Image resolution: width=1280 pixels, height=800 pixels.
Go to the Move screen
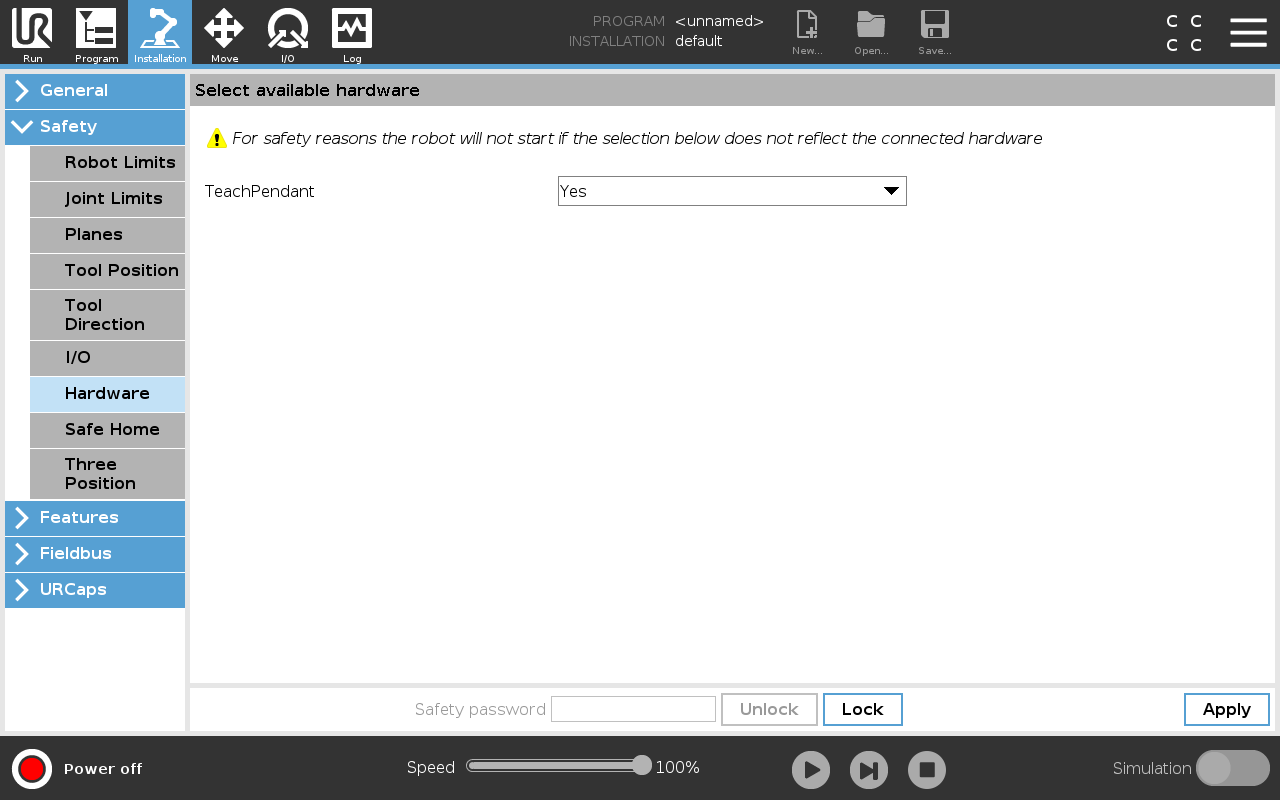point(224,32)
